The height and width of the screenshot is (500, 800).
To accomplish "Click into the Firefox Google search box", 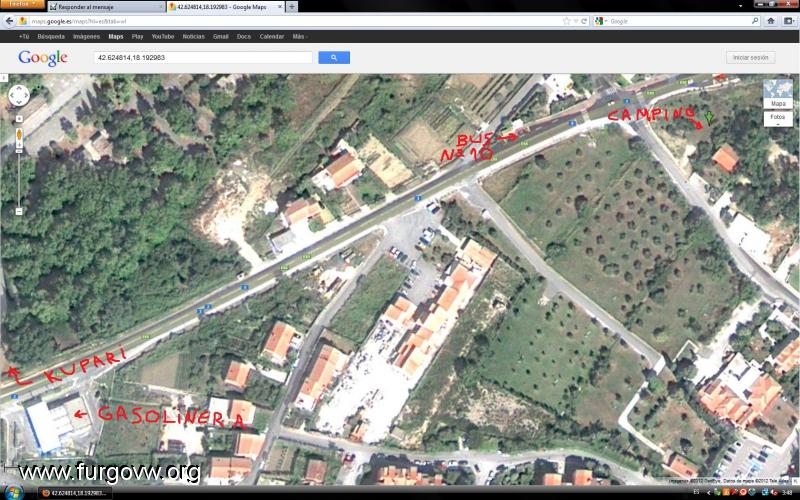I will [x=679, y=21].
